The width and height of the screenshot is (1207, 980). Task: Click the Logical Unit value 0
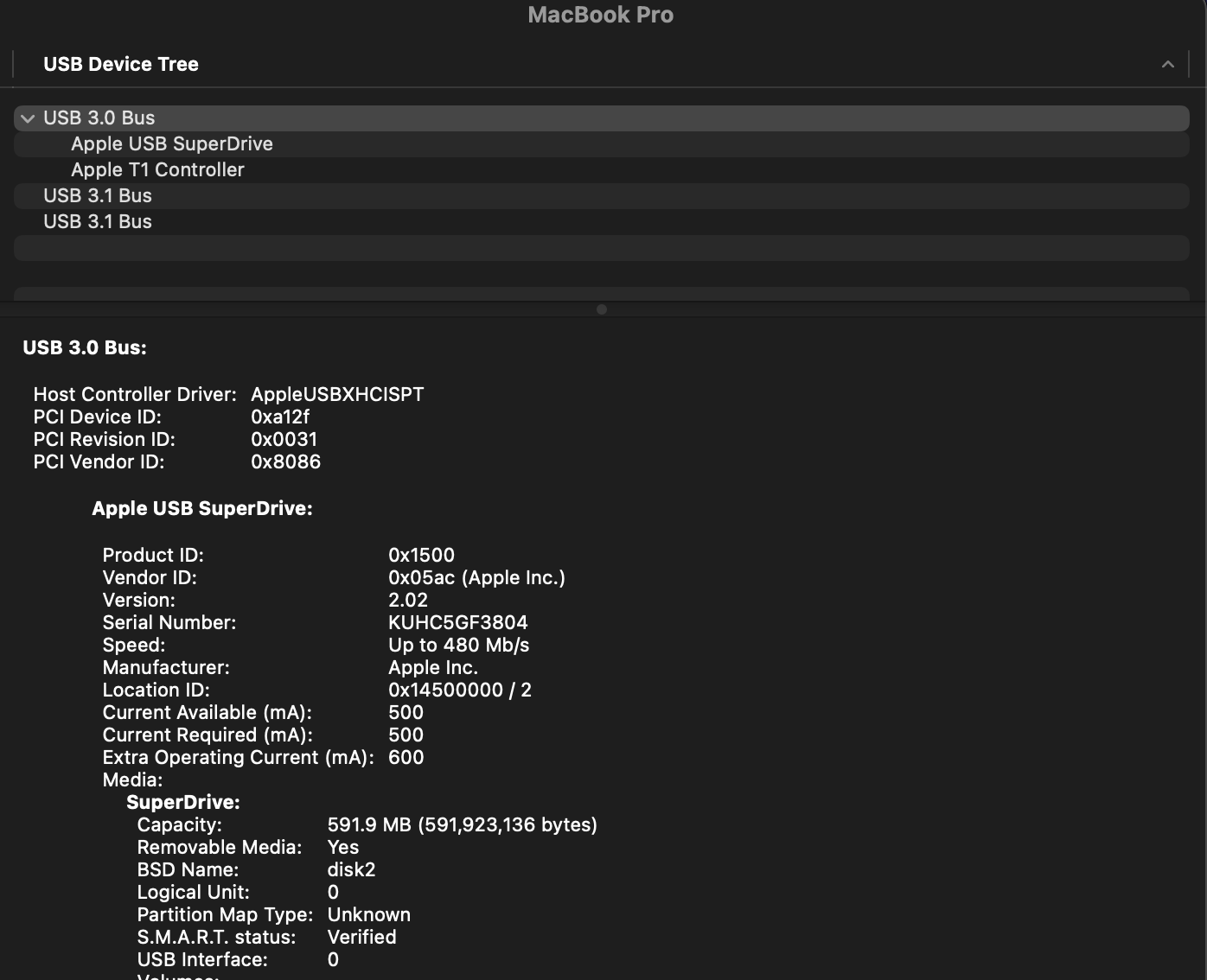(333, 892)
